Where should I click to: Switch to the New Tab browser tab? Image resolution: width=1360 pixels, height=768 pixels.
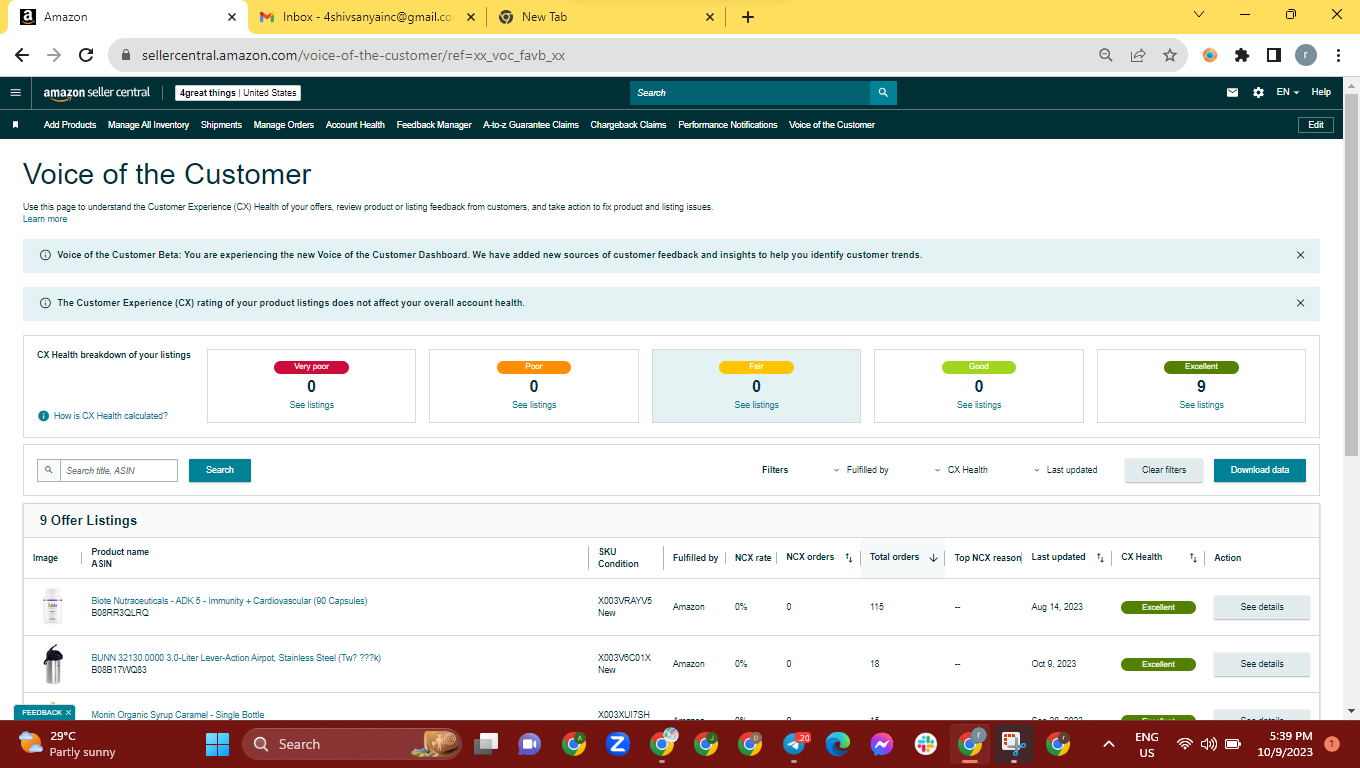pos(607,17)
